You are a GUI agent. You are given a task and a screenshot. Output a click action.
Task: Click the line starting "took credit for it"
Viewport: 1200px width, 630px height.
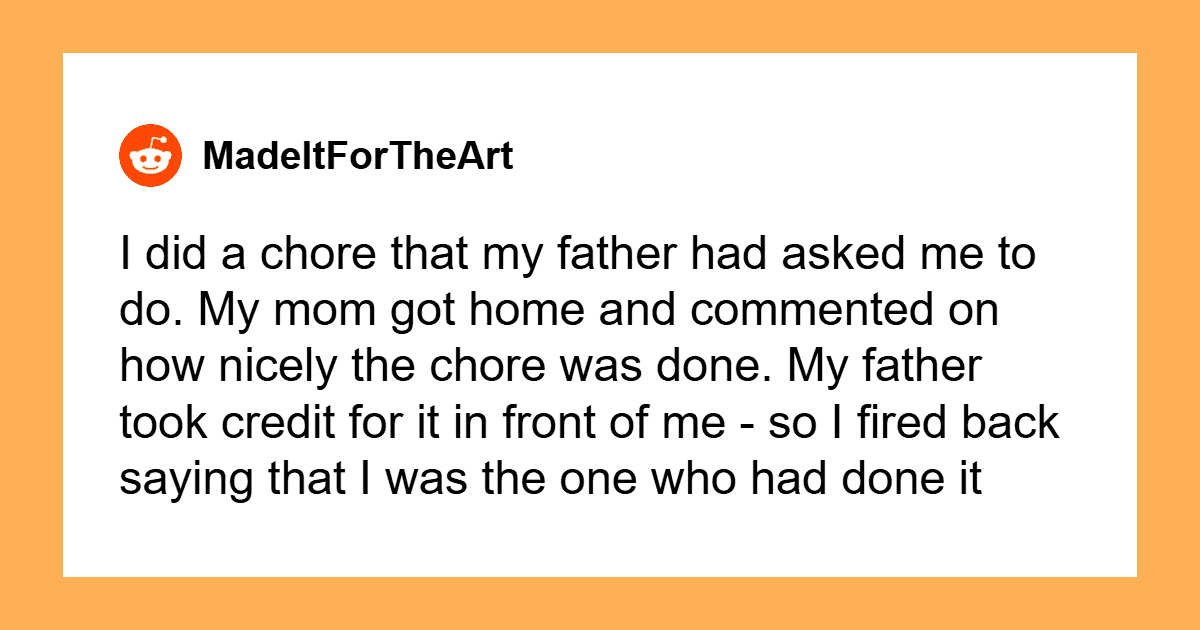(588, 424)
